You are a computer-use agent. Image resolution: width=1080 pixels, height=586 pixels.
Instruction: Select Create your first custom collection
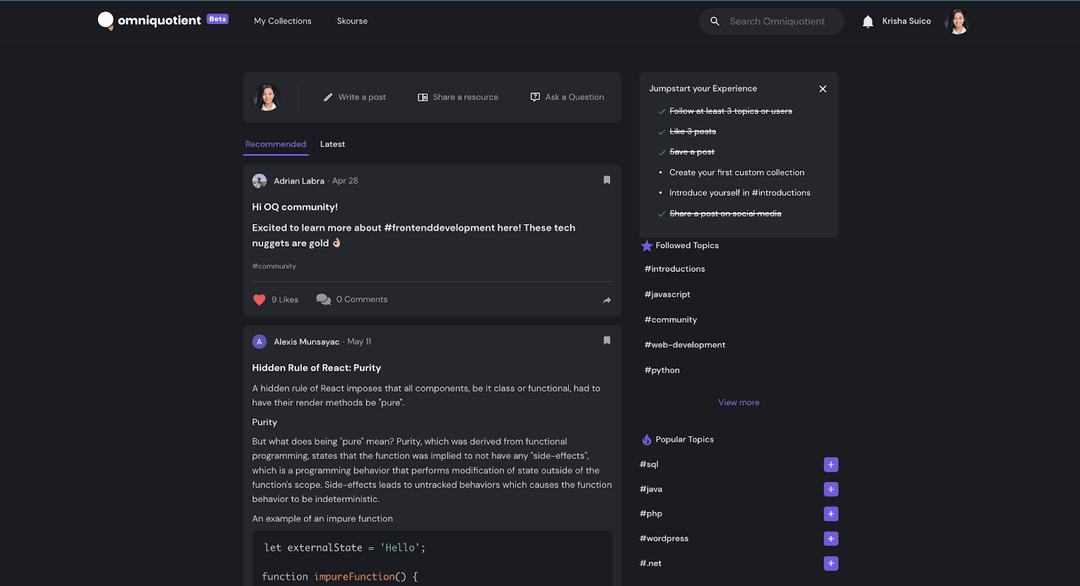[736, 173]
